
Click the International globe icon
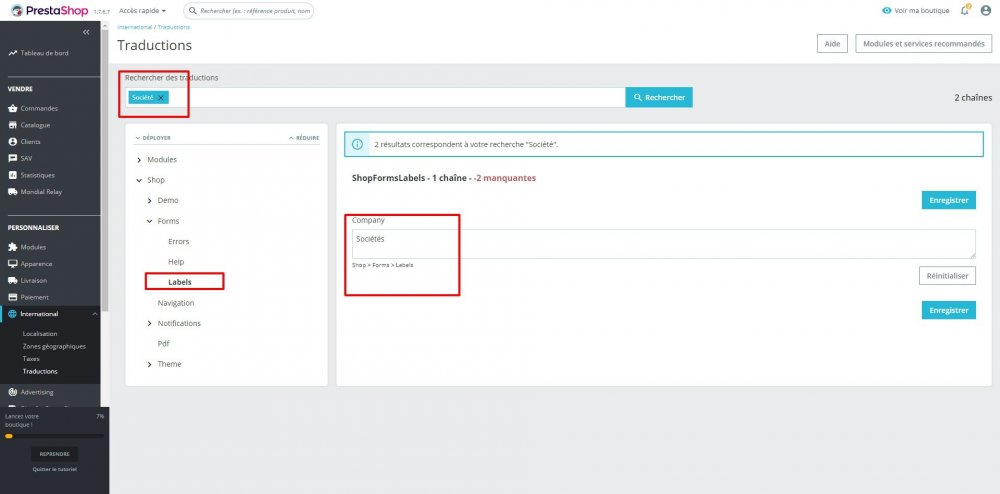pos(12,314)
